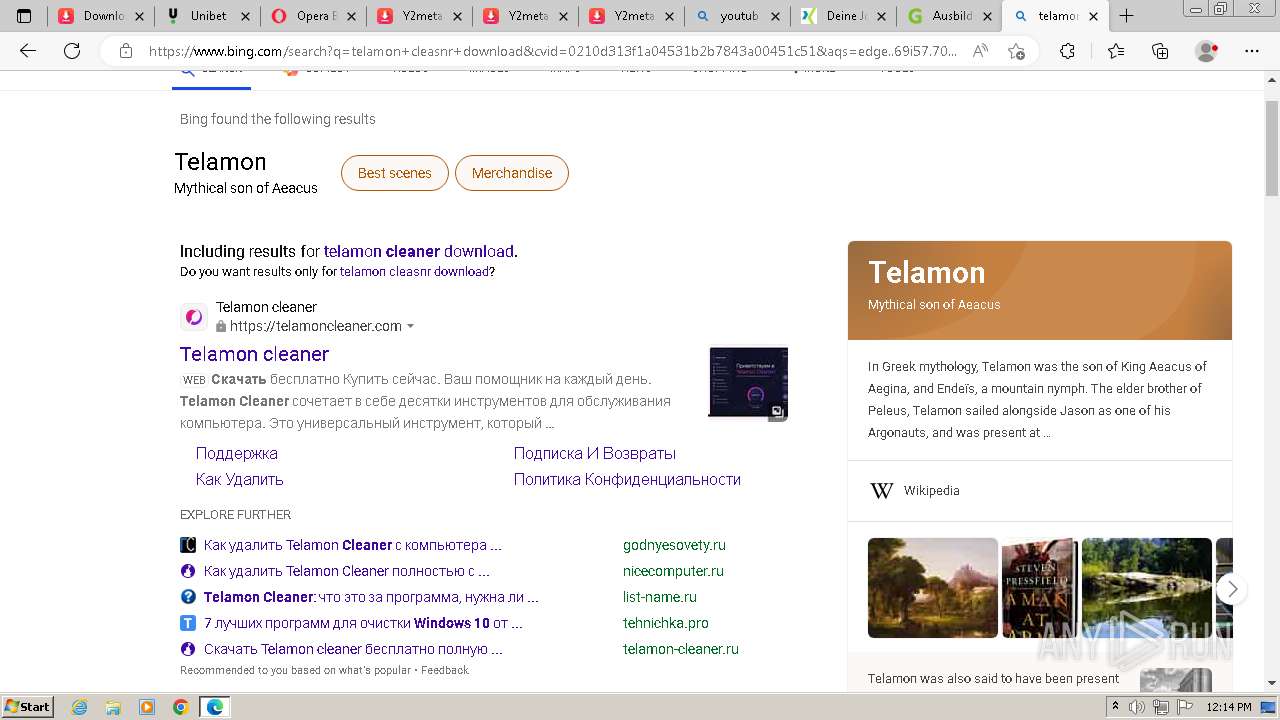
Task: Add this page to favorites
Action: coord(1016,51)
